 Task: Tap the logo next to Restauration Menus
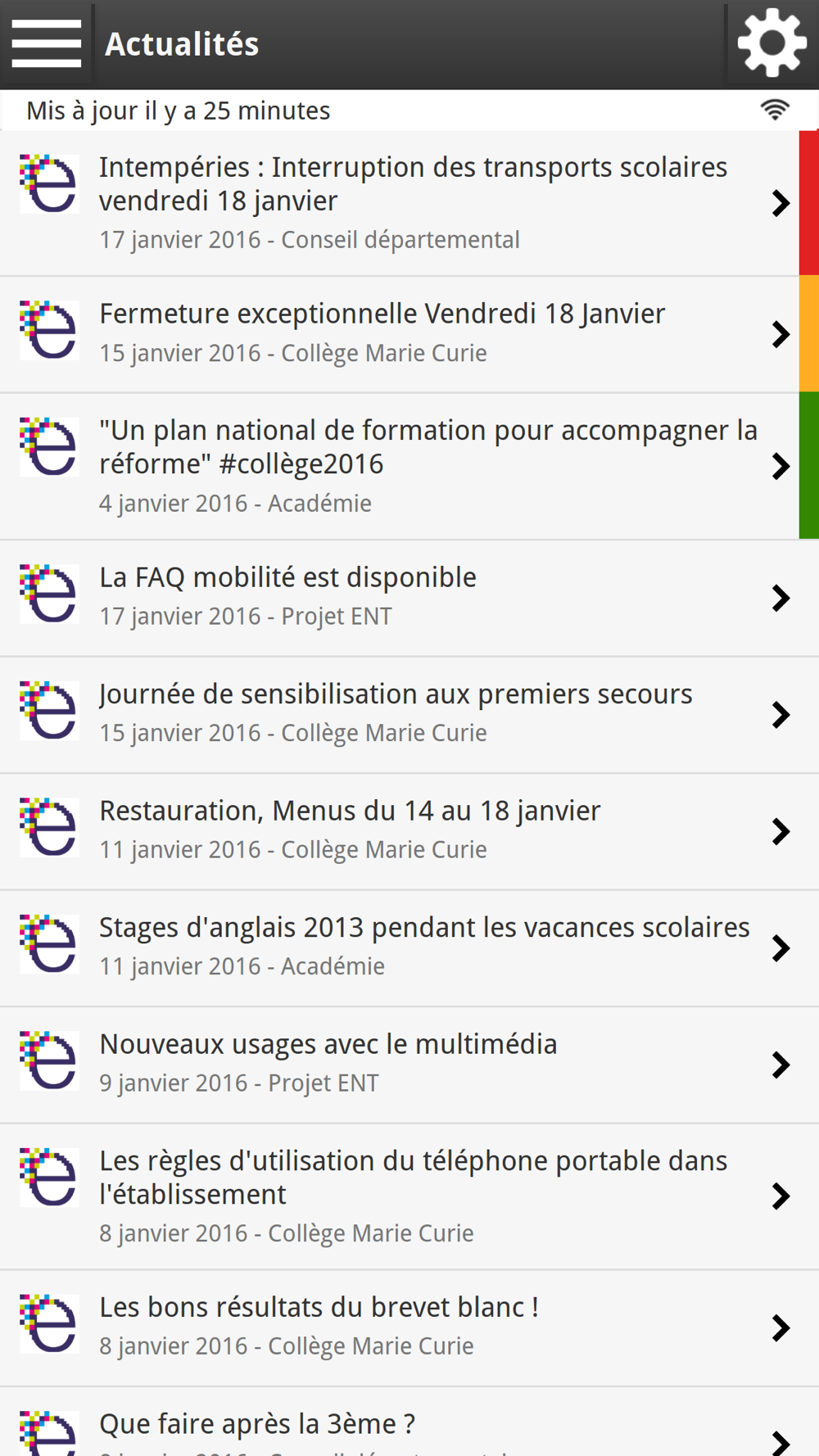[x=49, y=827]
